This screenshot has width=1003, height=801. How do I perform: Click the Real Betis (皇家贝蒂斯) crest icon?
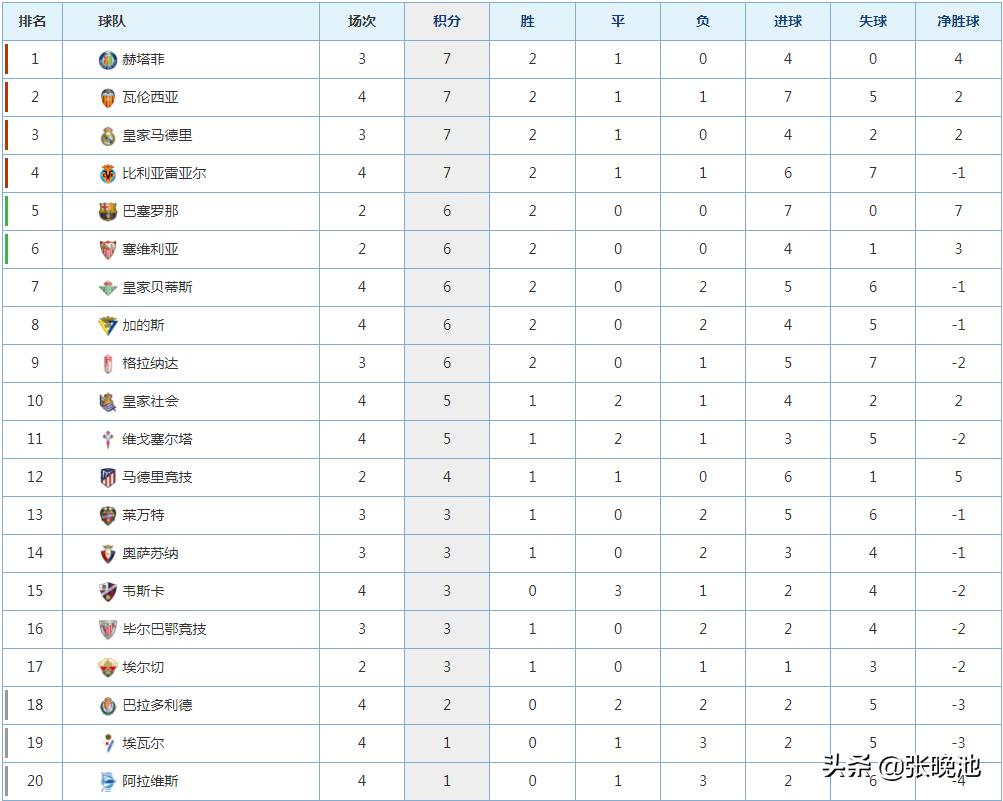point(108,288)
